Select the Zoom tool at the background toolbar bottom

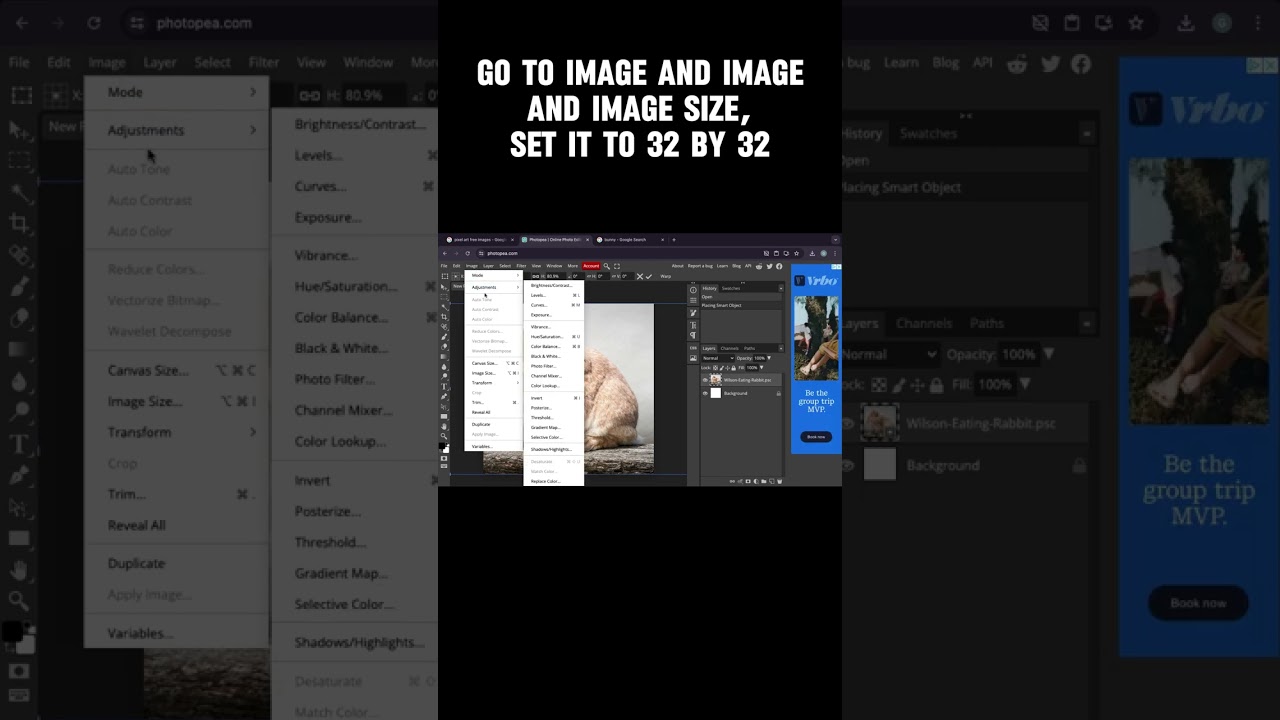[19, 601]
